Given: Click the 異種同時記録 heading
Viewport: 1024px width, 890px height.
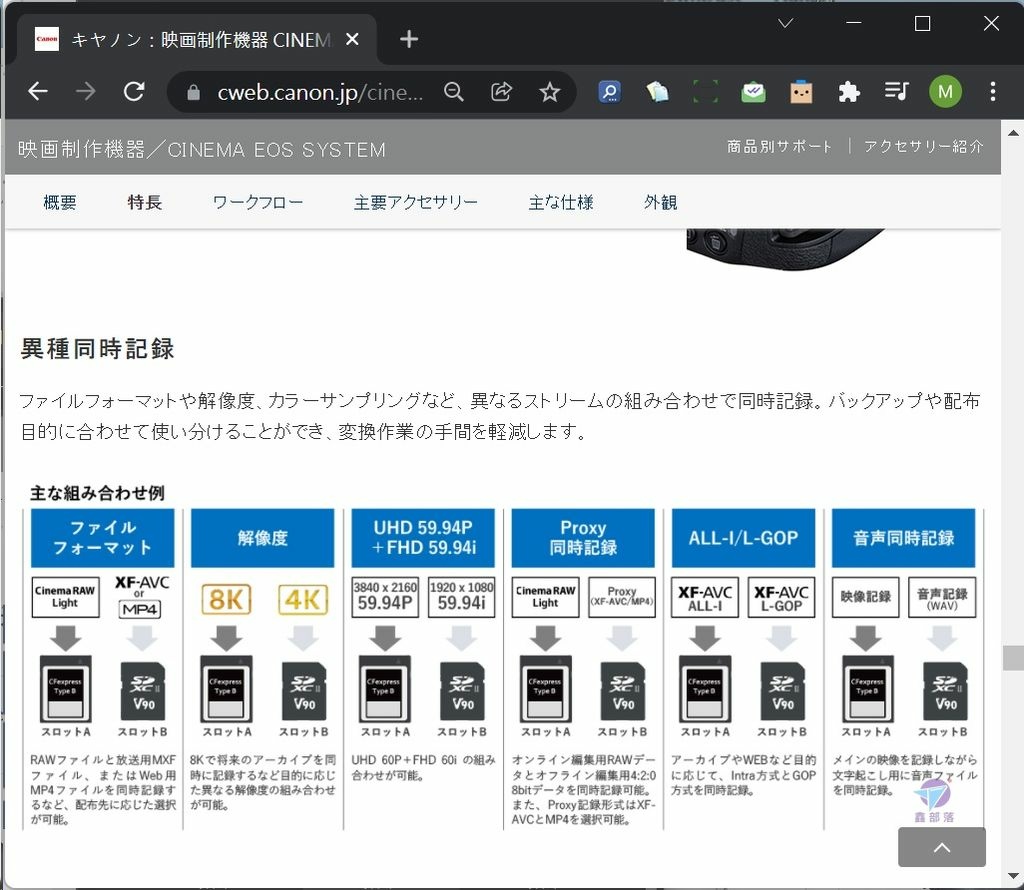Looking at the screenshot, I should [97, 349].
